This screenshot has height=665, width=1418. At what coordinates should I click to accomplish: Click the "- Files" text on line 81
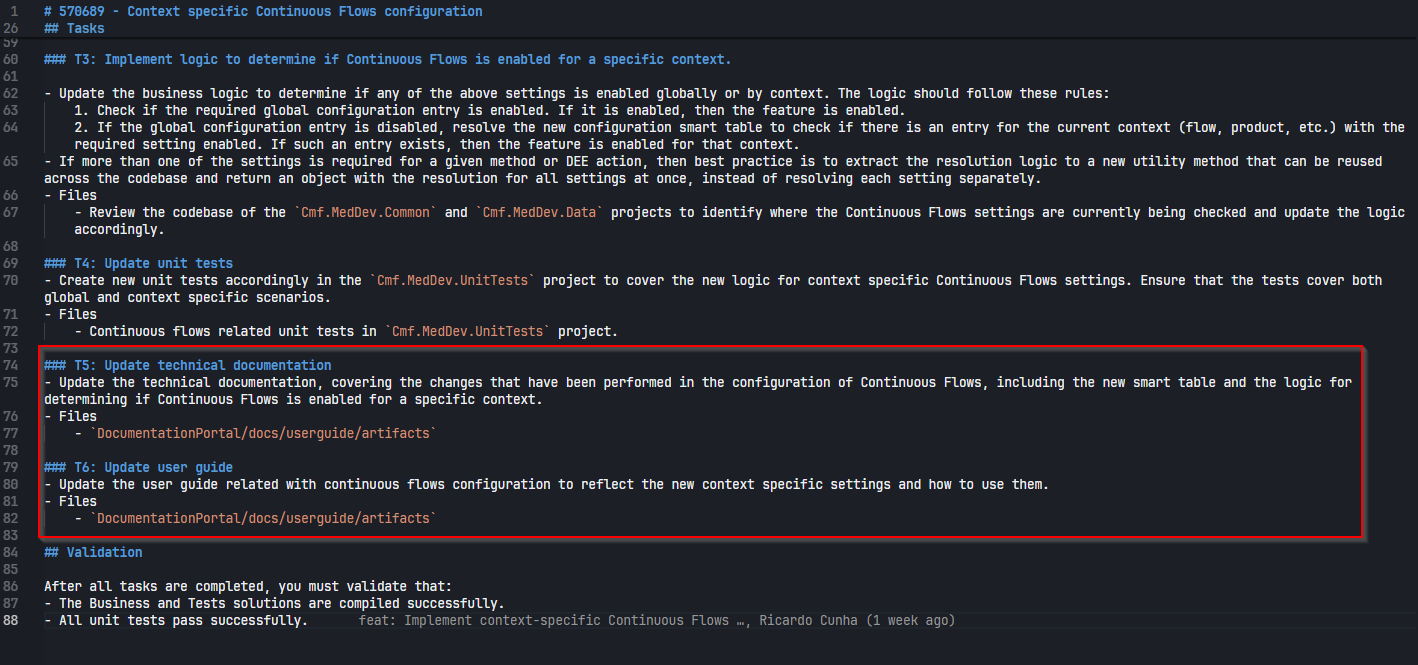(70, 501)
